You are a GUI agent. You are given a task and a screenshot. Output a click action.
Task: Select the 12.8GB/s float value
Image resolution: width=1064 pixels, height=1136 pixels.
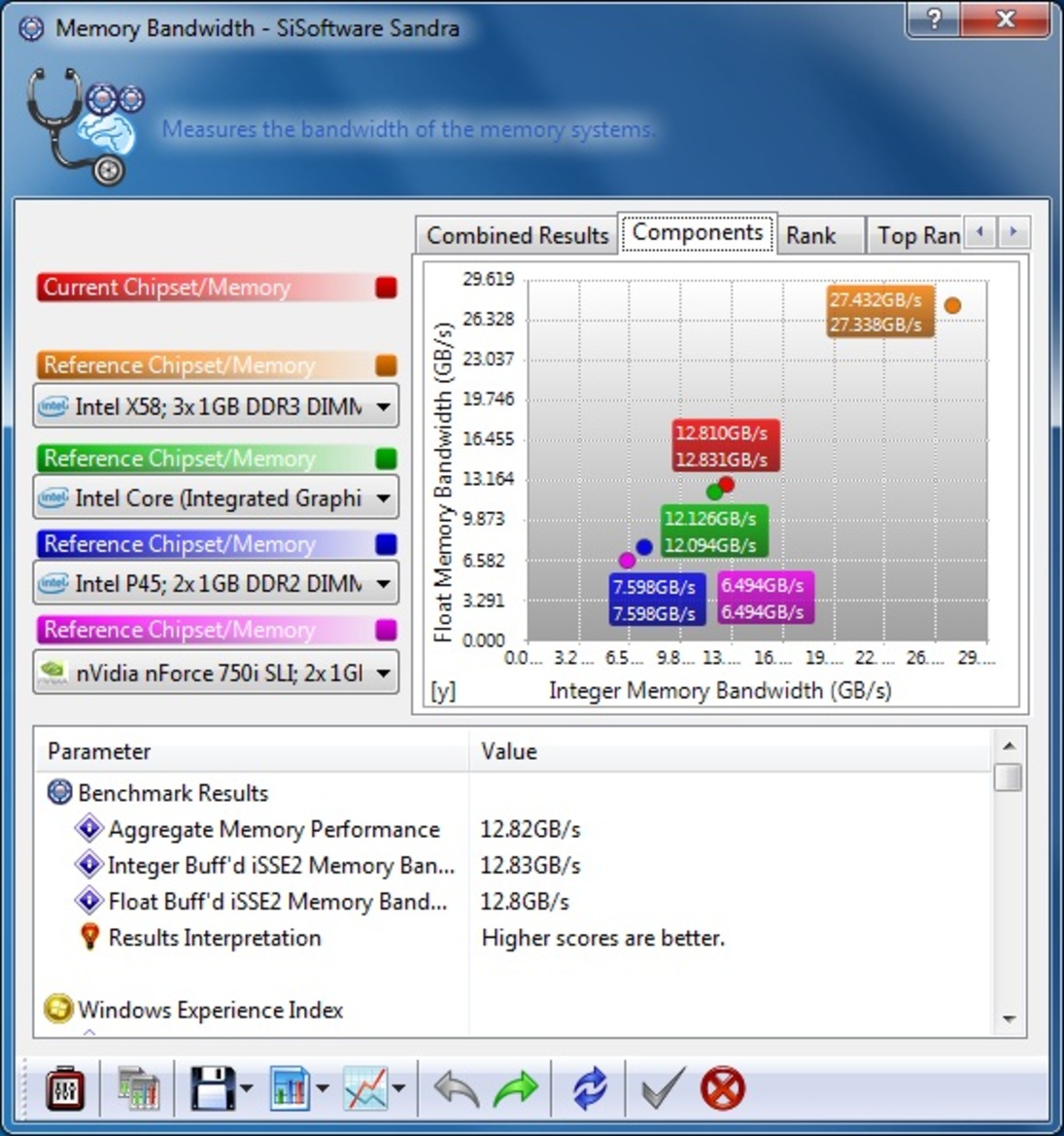click(525, 901)
